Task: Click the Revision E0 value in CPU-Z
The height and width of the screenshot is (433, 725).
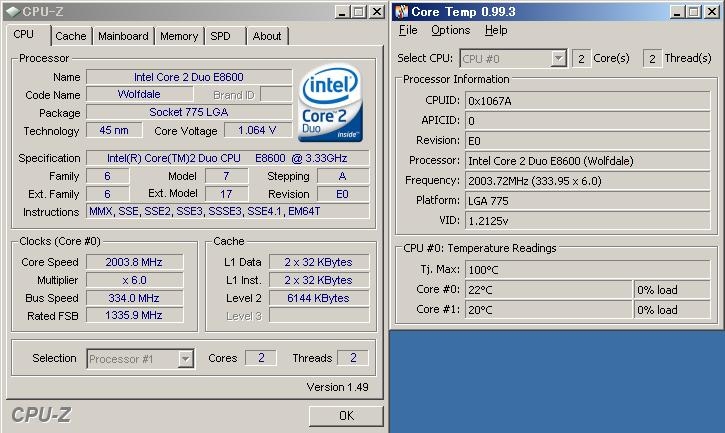Action: pos(343,194)
